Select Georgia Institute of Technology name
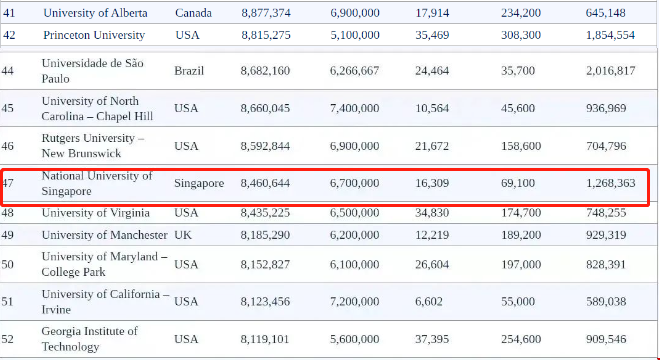This screenshot has width=660, height=360. pyautogui.click(x=89, y=339)
